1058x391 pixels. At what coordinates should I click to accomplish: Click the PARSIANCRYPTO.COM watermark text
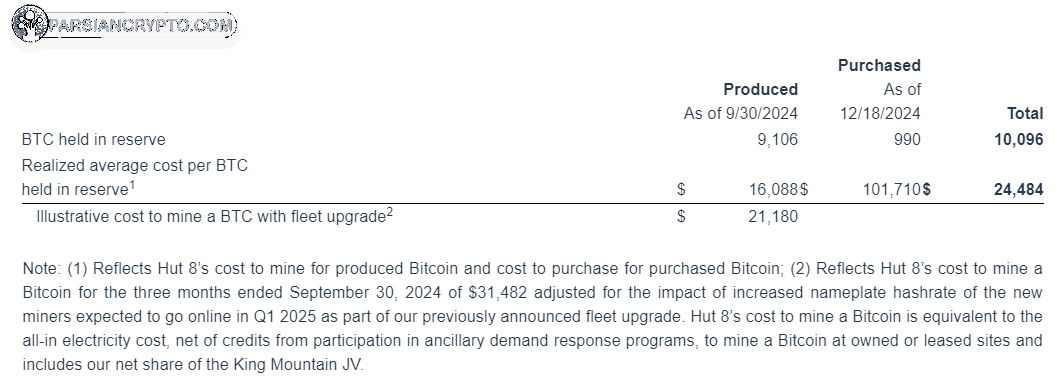pyautogui.click(x=142, y=26)
